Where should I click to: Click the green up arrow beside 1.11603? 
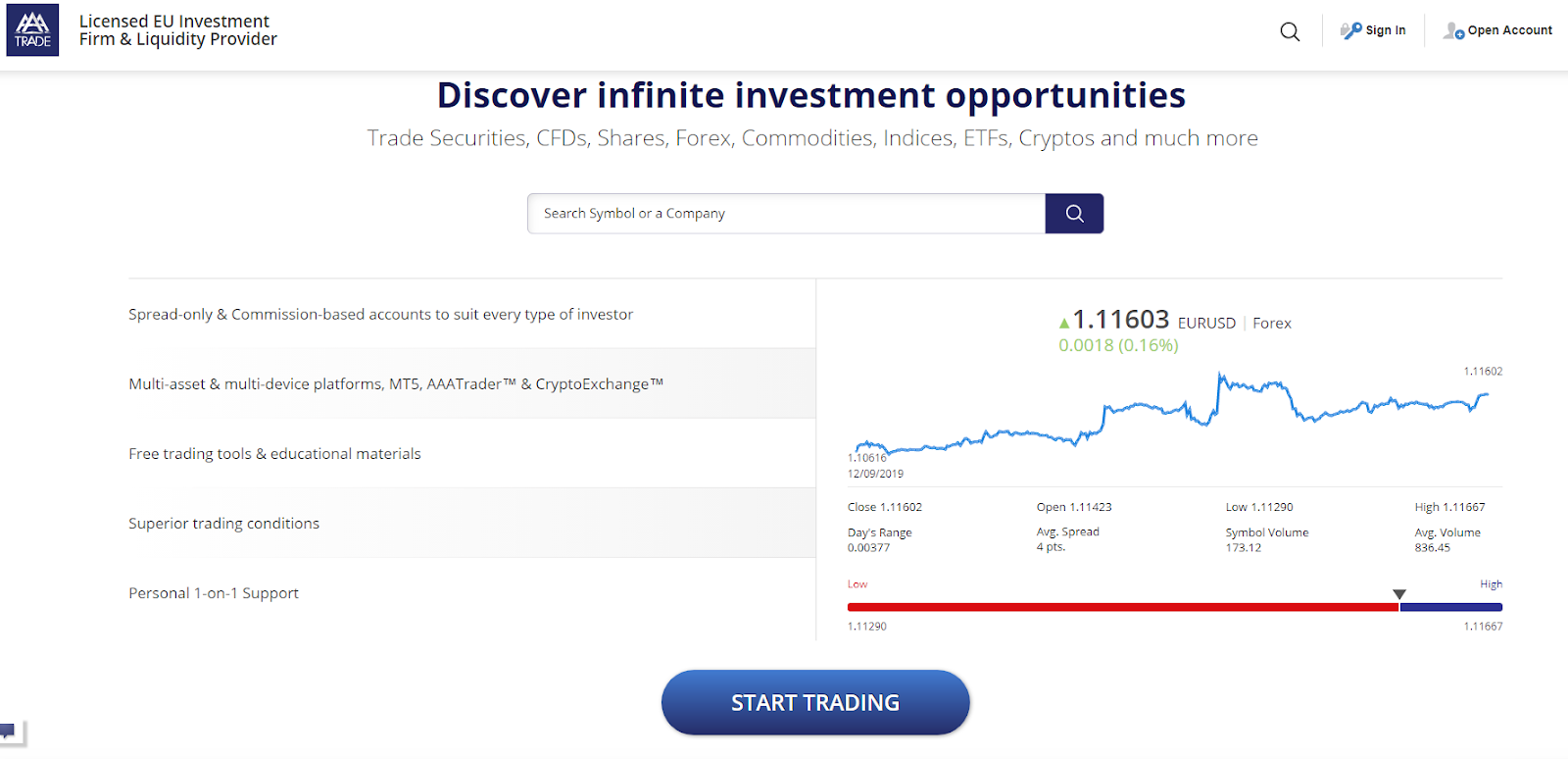tap(1064, 323)
